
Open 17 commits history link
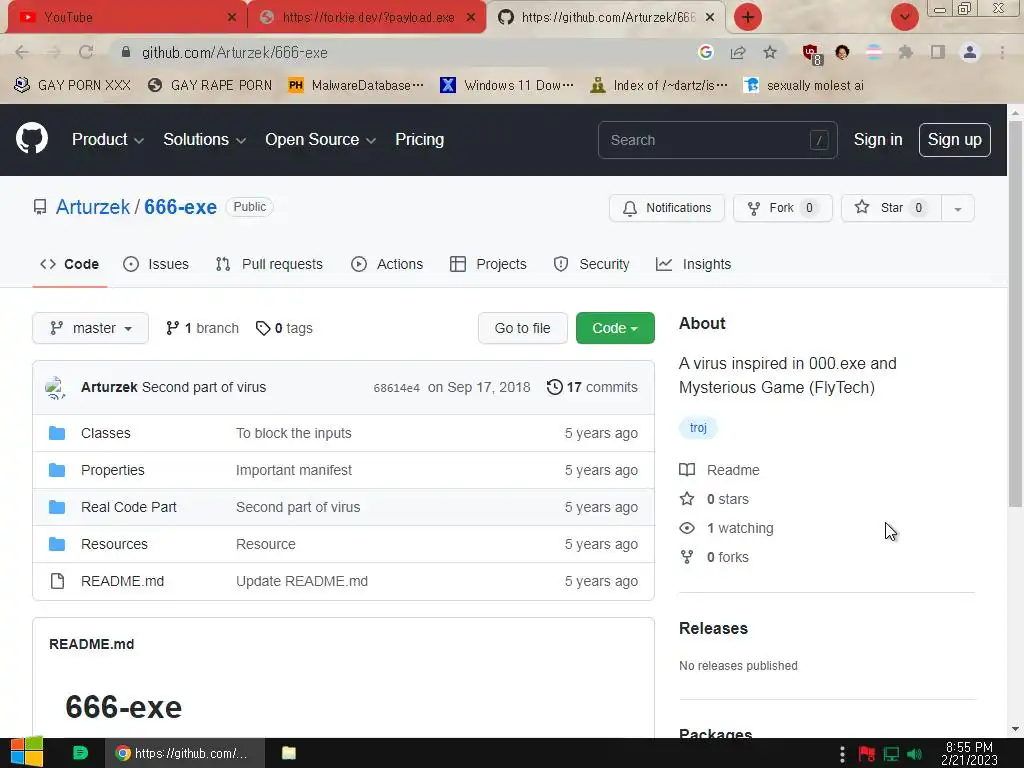tap(592, 387)
